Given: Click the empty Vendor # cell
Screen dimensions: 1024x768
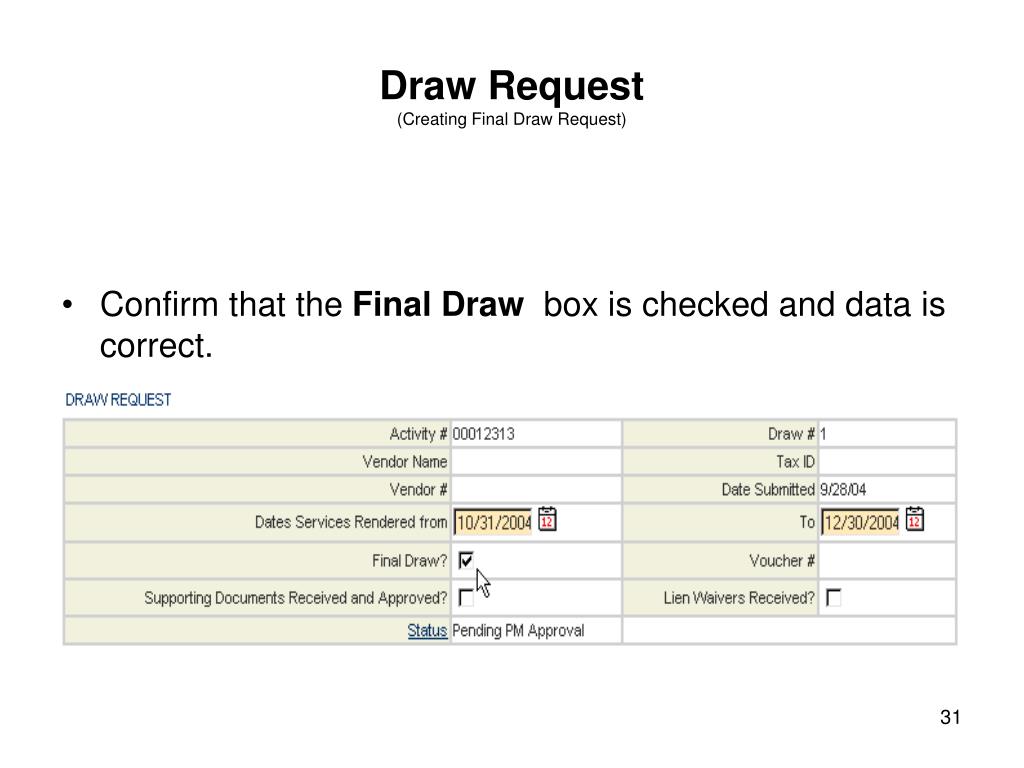Looking at the screenshot, I should coord(536,489).
